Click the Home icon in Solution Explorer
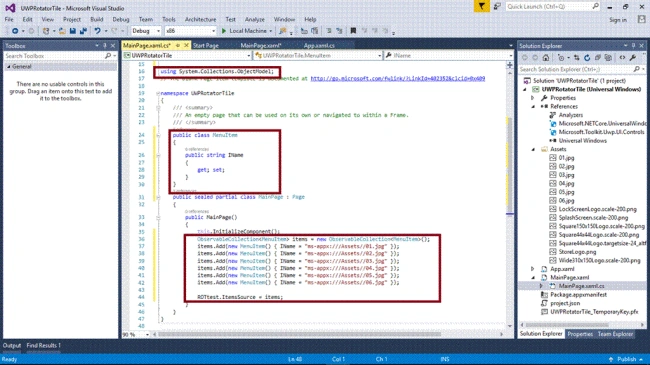 546,58
